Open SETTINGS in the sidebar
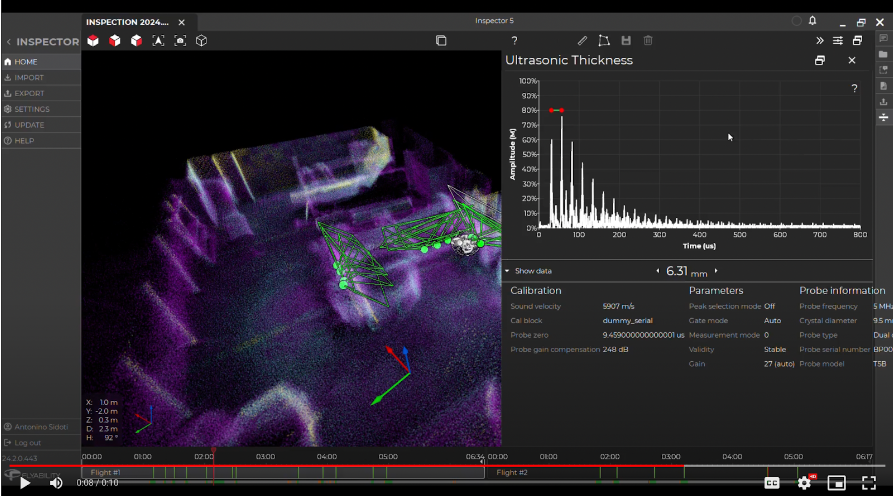The width and height of the screenshot is (893, 496). click(x=41, y=109)
